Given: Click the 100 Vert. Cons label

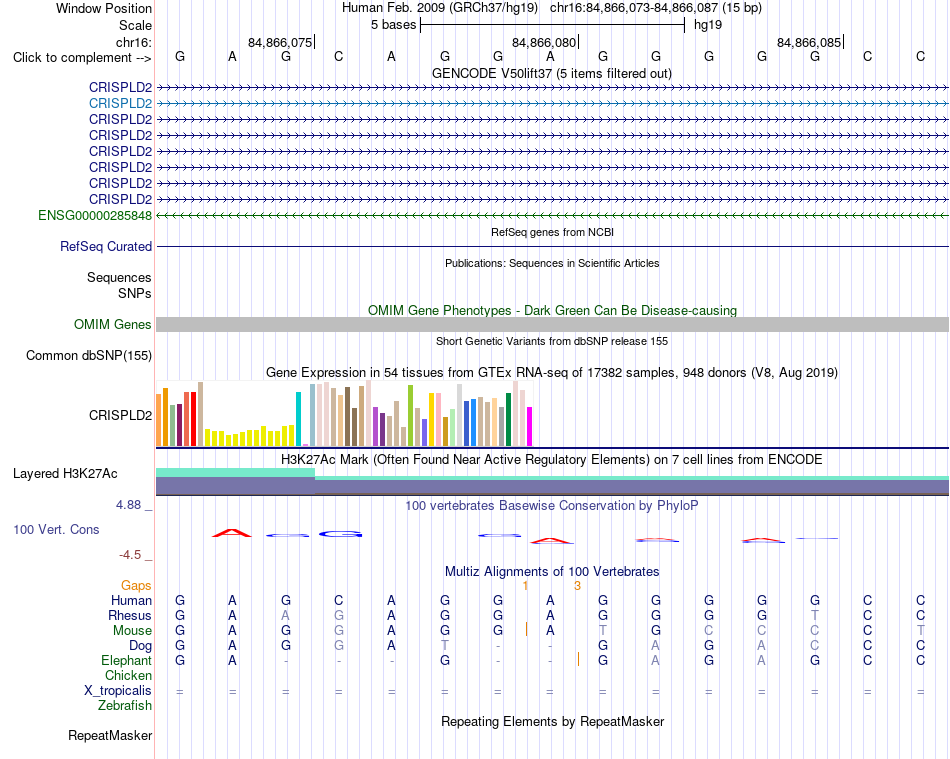Looking at the screenshot, I should pyautogui.click(x=56, y=529).
